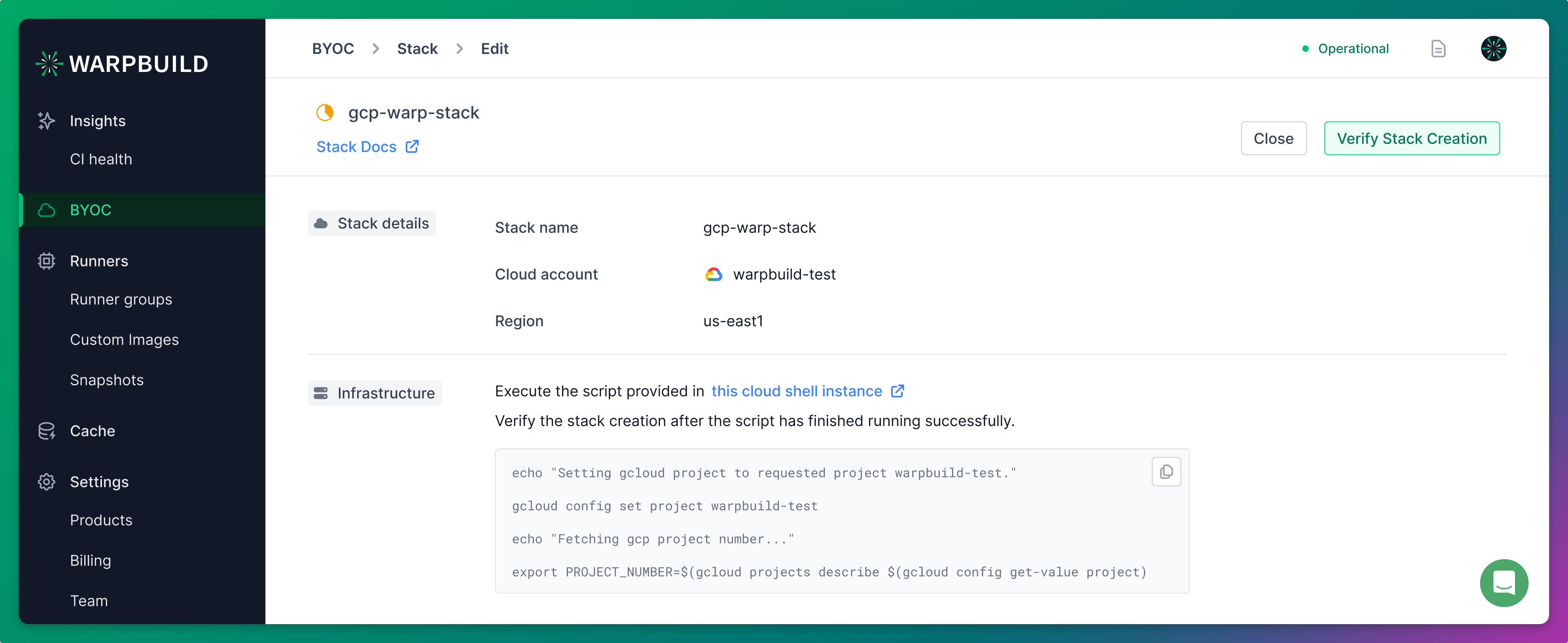Select Runner groups menu item
This screenshot has width=1568, height=643.
pyautogui.click(x=121, y=299)
